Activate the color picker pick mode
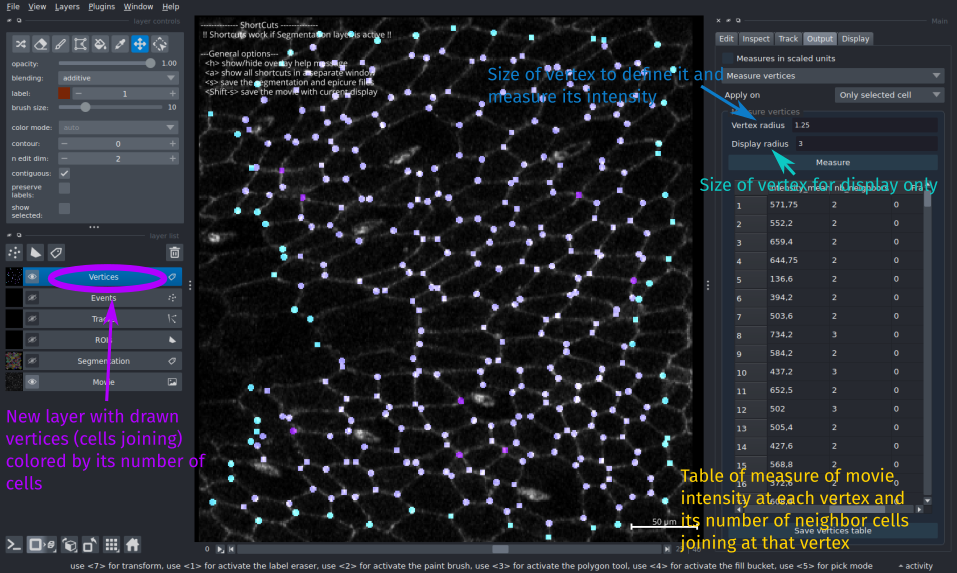 (x=120, y=44)
